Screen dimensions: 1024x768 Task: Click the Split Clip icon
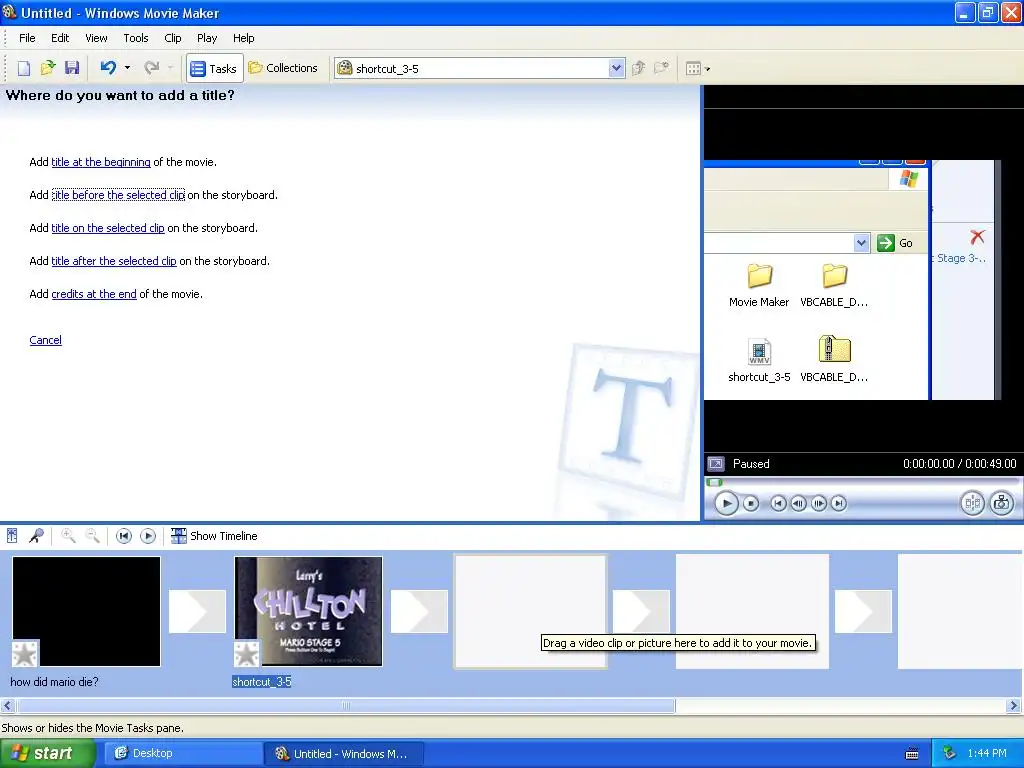[x=972, y=503]
